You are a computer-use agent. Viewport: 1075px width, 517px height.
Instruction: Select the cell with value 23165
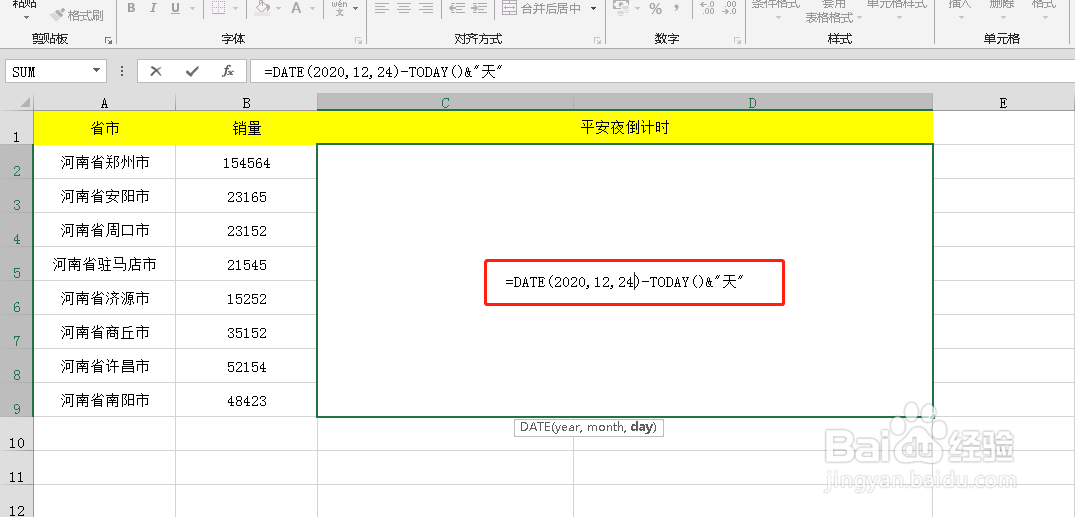click(x=246, y=197)
